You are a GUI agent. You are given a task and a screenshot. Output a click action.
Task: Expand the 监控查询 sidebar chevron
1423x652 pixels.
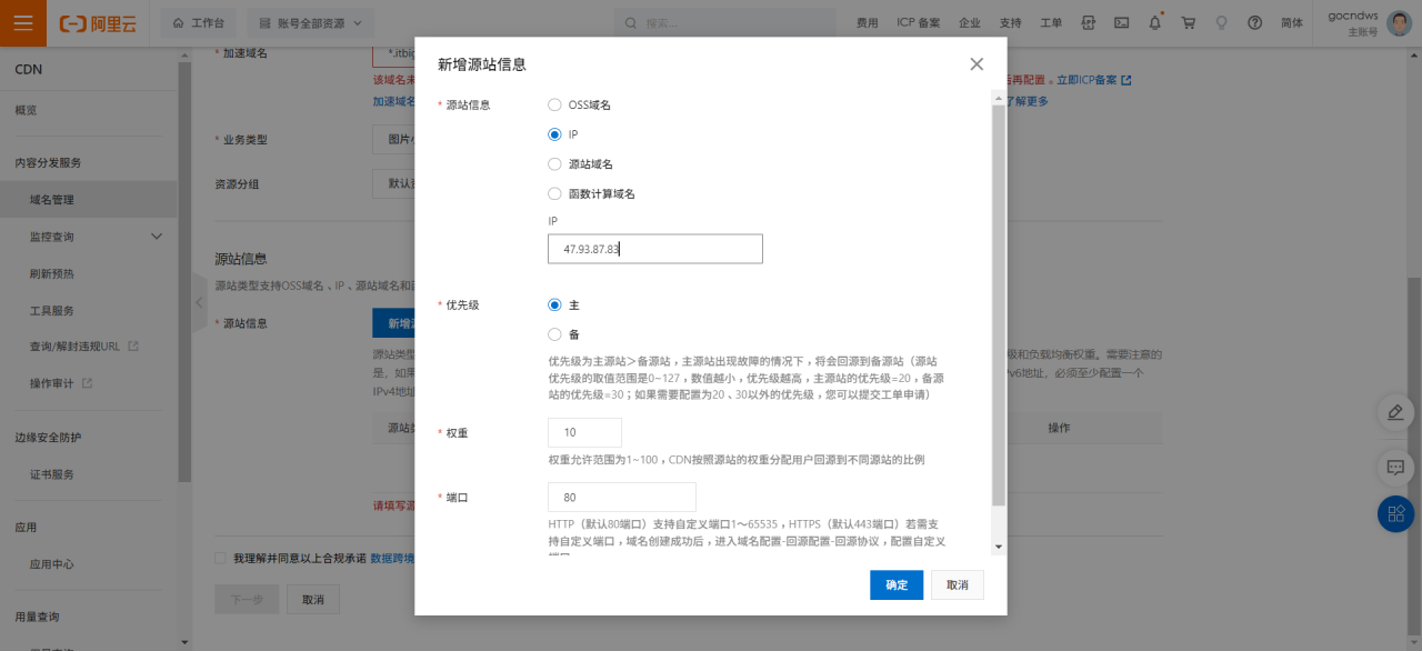click(x=156, y=236)
